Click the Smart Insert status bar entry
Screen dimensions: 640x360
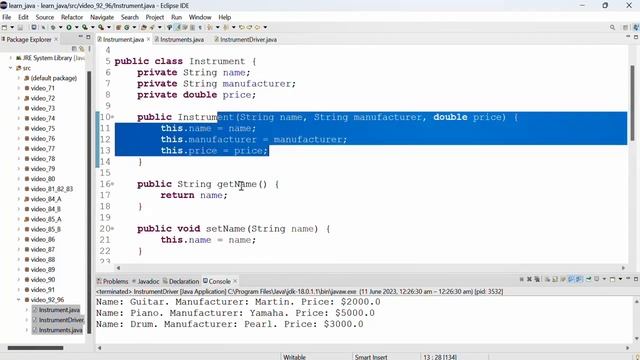click(371, 357)
